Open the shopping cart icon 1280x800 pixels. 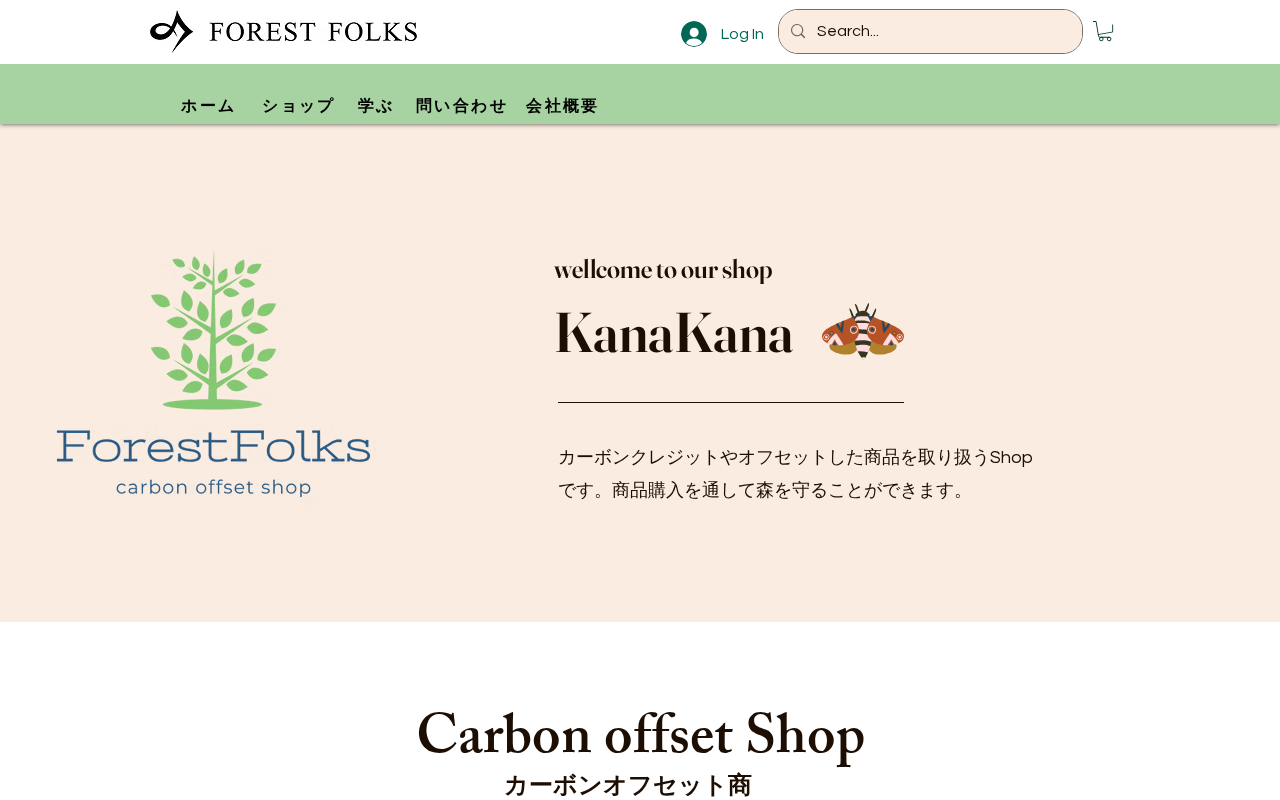1103,31
